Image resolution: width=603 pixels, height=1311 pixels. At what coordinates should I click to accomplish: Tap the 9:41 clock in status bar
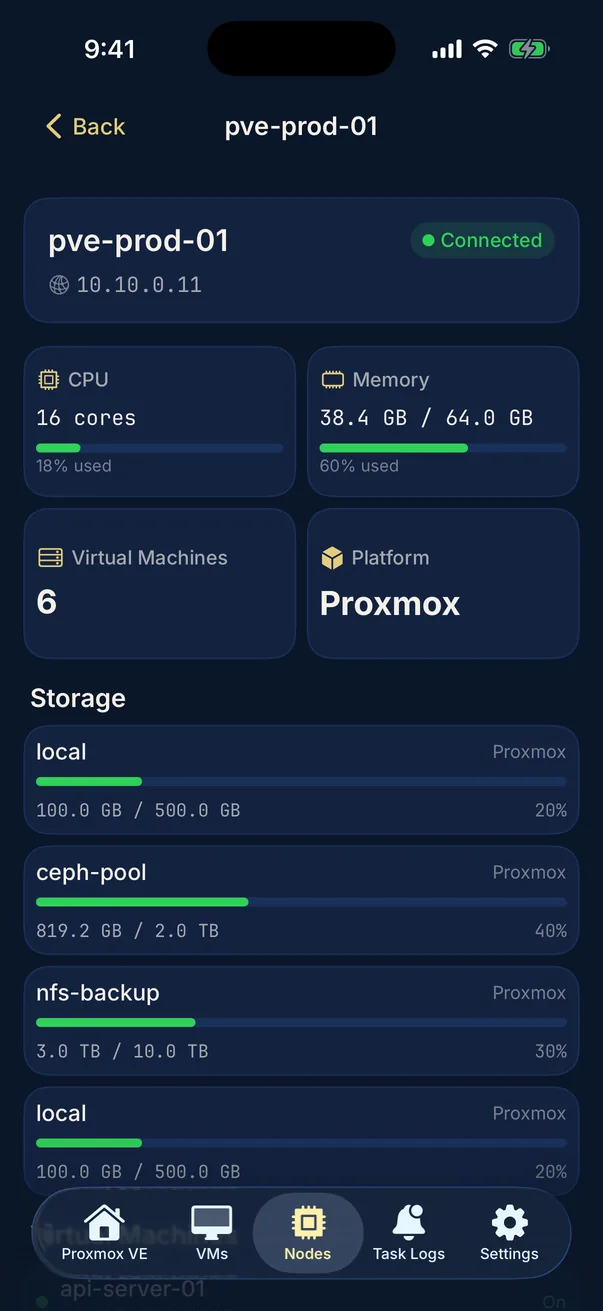pos(110,49)
